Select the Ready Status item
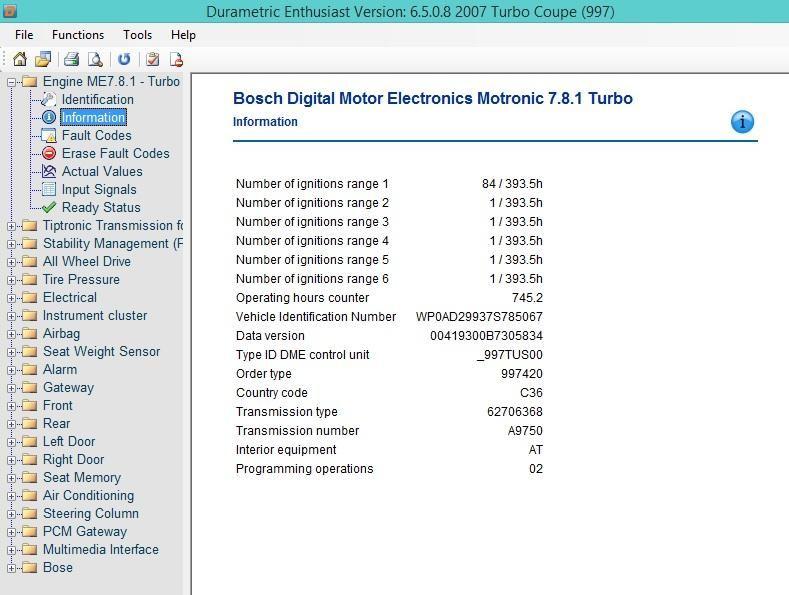Screen dimensions: 789x595 tap(101, 207)
